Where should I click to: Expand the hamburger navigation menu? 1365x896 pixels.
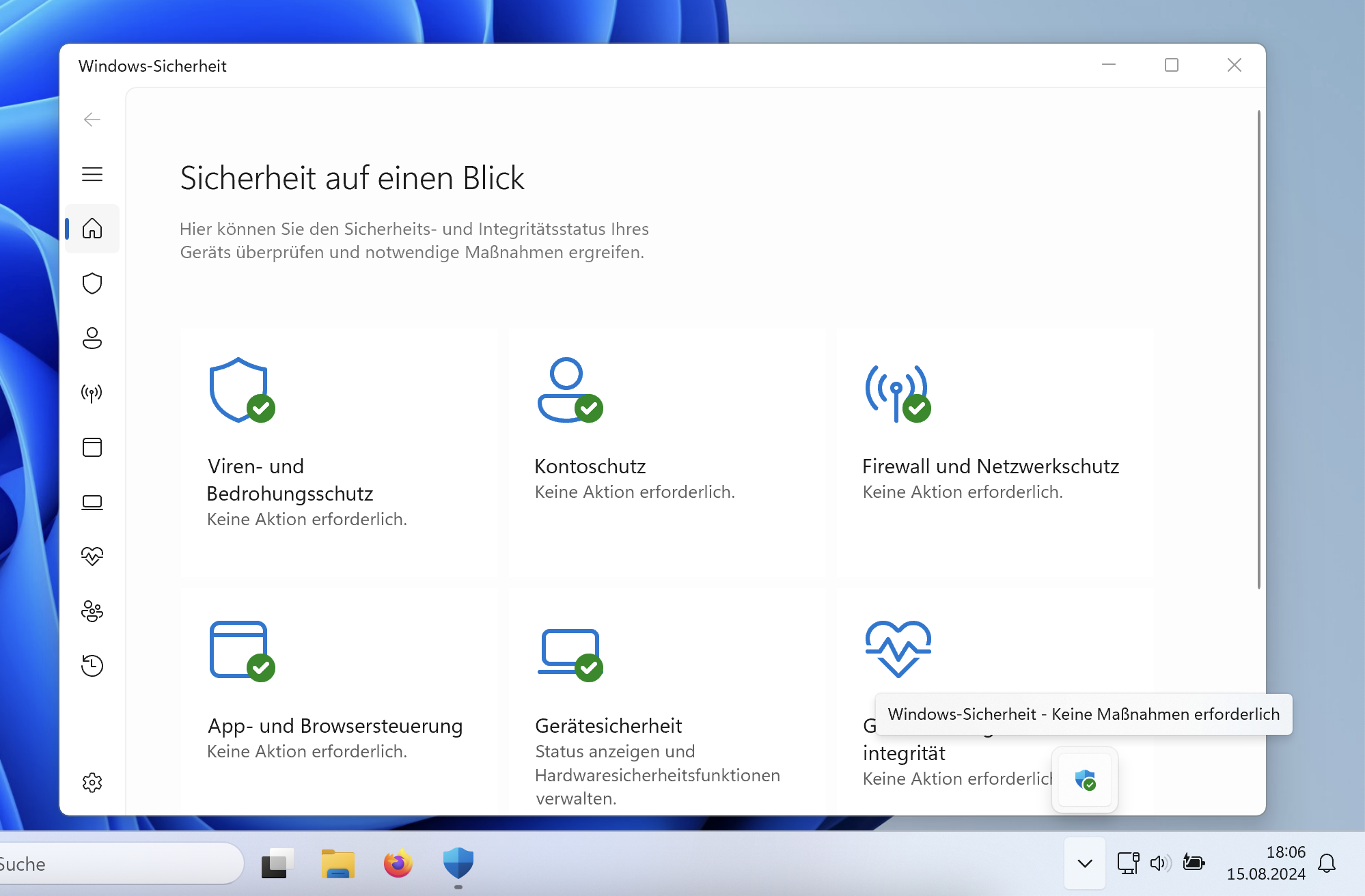(92, 174)
